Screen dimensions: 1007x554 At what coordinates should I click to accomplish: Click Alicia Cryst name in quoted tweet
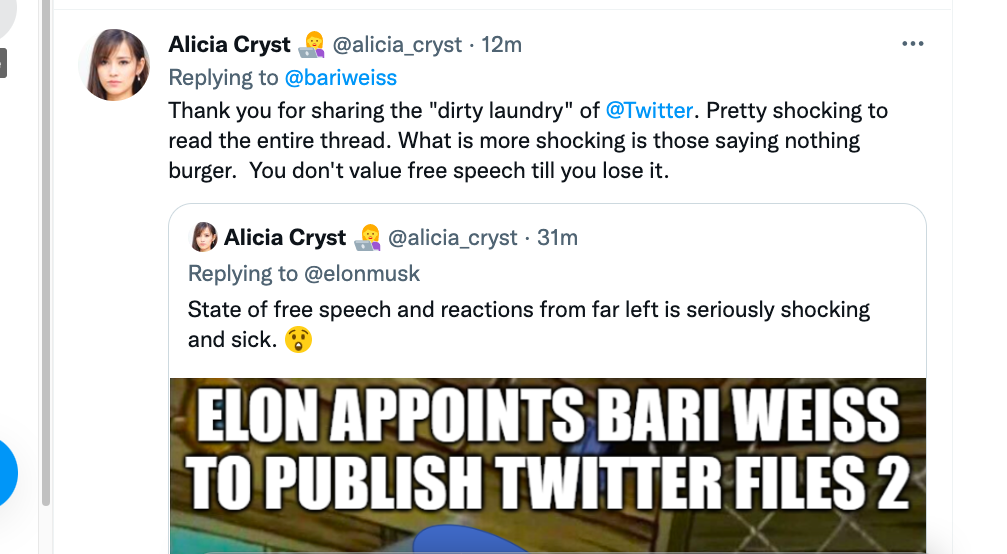[x=285, y=238]
